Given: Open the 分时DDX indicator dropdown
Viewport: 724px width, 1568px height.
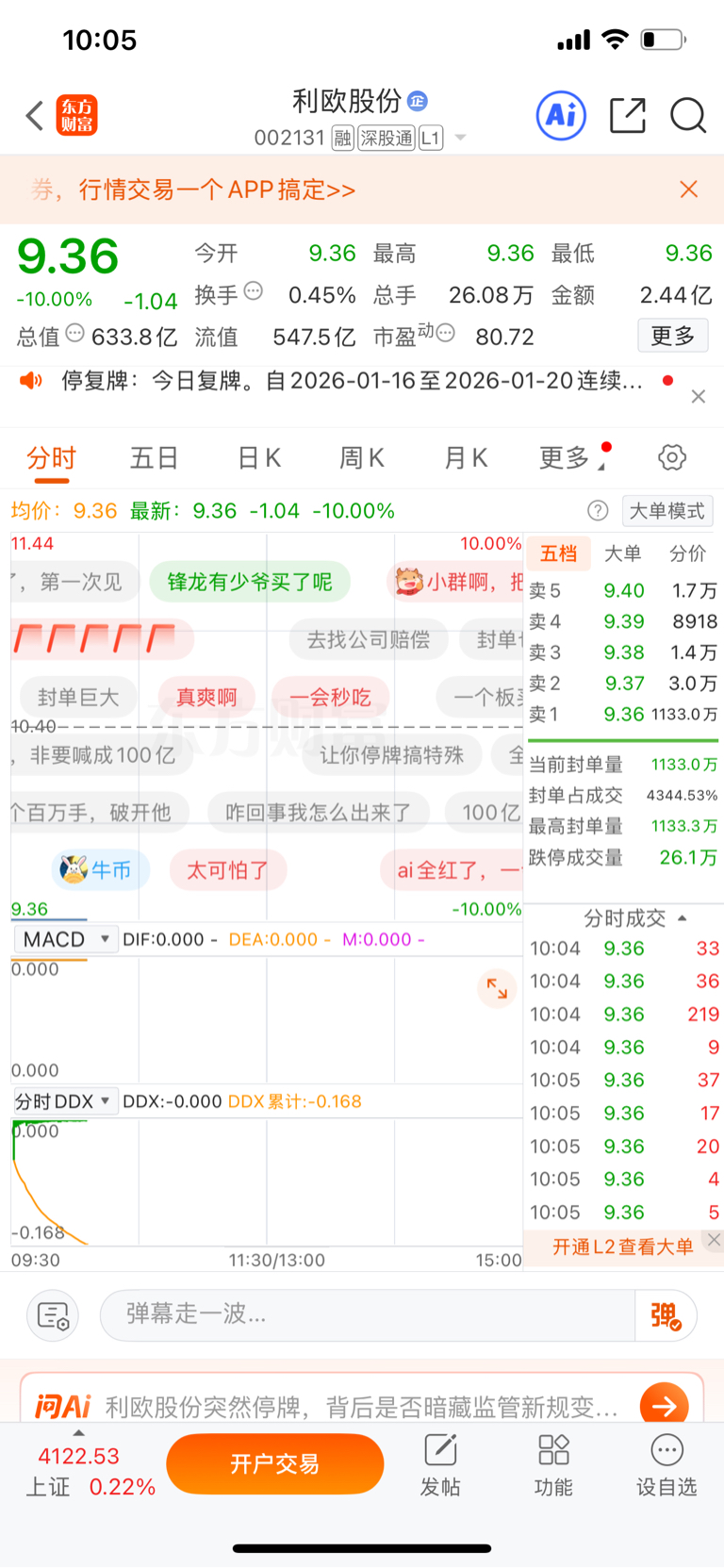Looking at the screenshot, I should point(65,1101).
